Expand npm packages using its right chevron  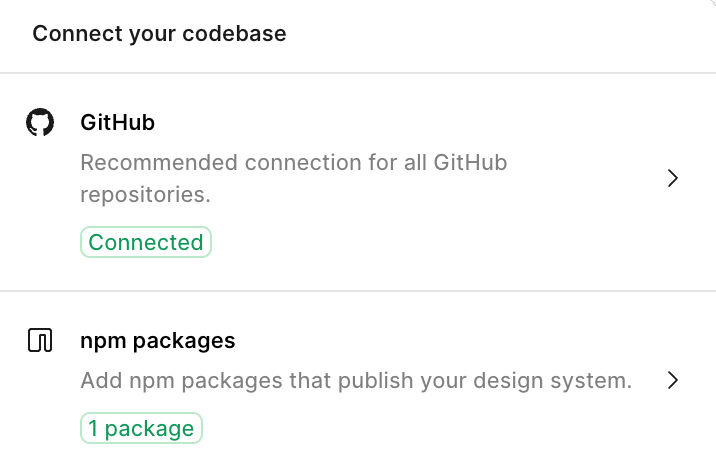[672, 380]
